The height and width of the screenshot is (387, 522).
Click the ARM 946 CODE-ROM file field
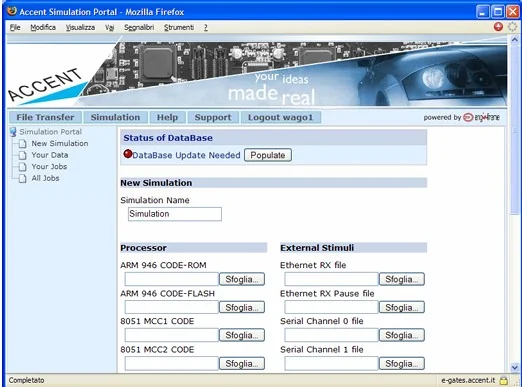coord(172,279)
